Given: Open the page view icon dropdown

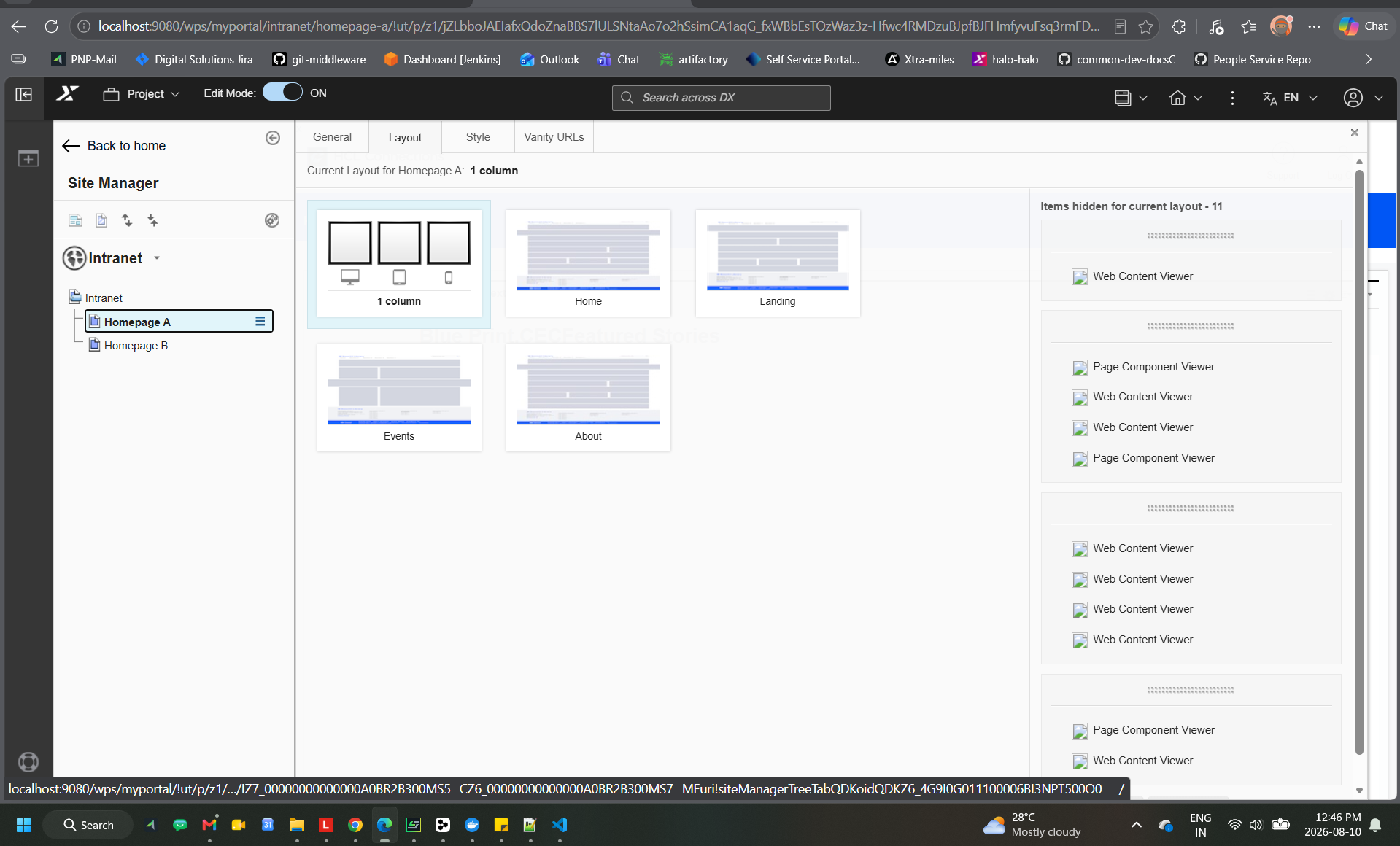Looking at the screenshot, I should (1131, 98).
